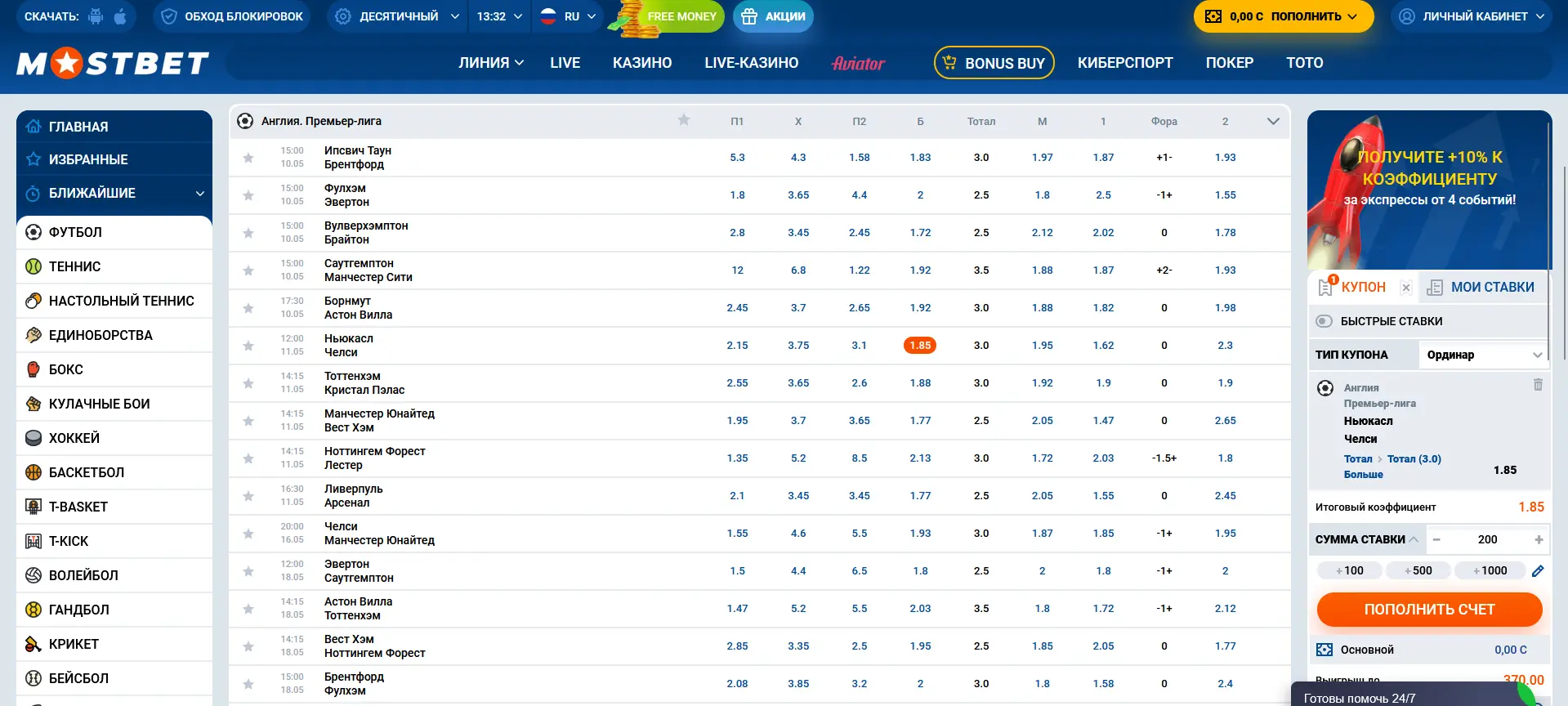Collapse the Premier League table chevron
Viewport: 1568px width, 706px height.
click(1273, 121)
